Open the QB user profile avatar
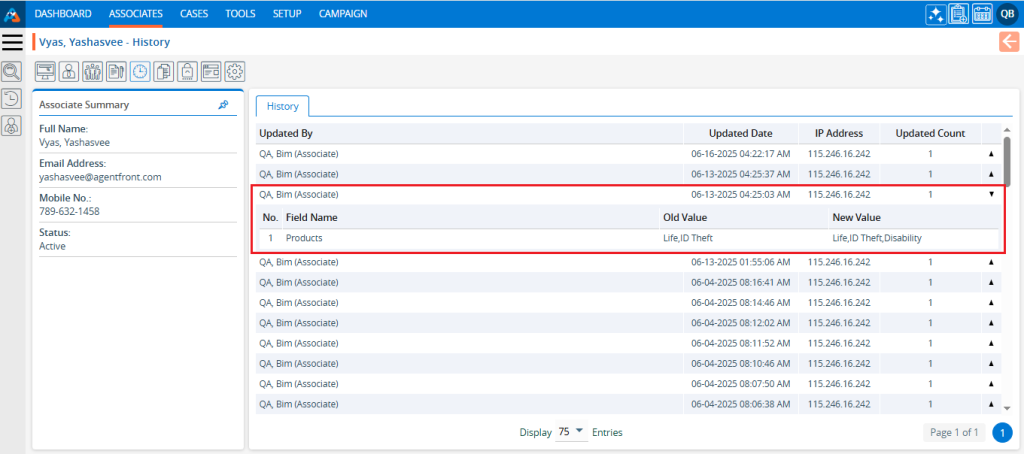The image size is (1024, 454). [x=1007, y=14]
